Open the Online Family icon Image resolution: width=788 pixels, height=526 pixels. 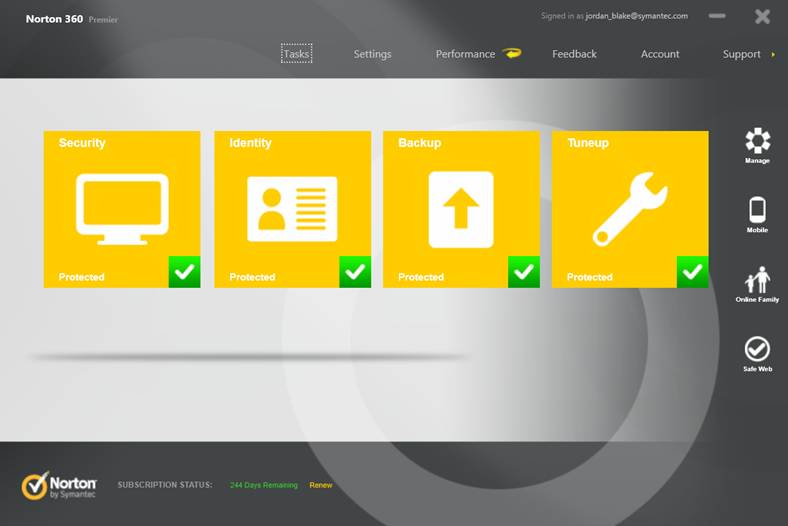pyautogui.click(x=757, y=280)
